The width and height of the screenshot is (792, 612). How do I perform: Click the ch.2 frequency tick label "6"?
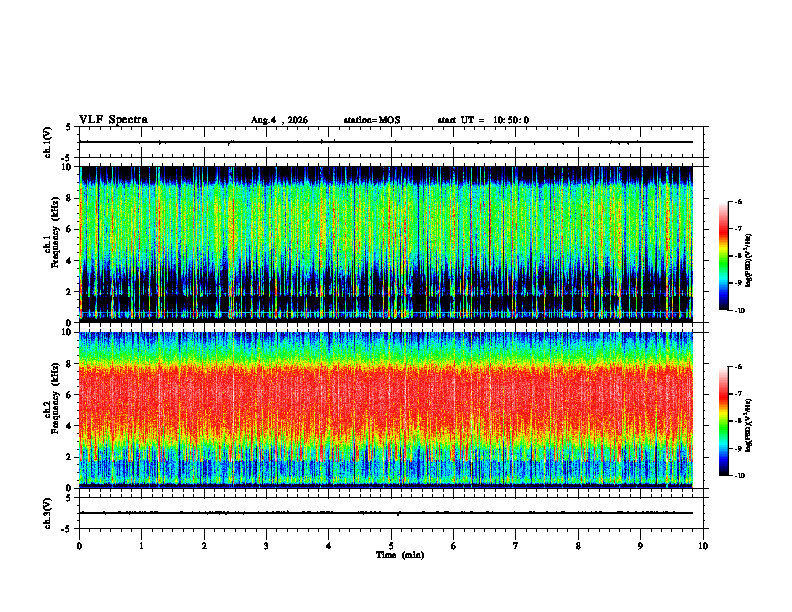(x=70, y=395)
